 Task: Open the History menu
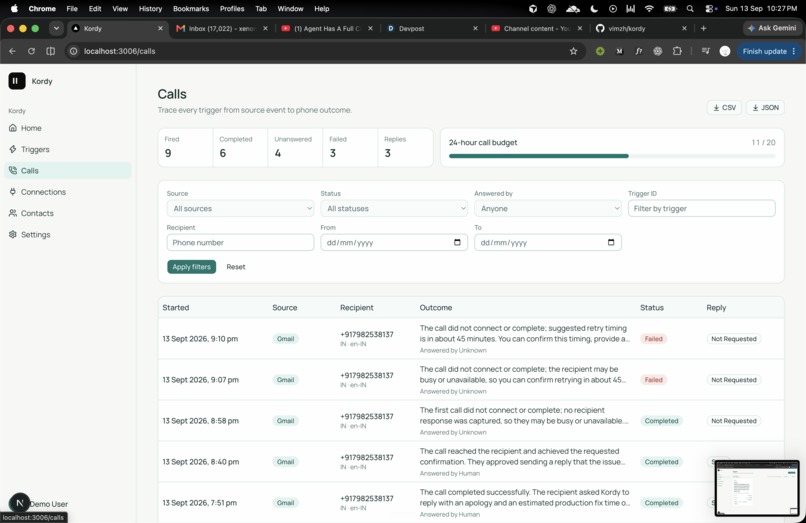(150, 9)
